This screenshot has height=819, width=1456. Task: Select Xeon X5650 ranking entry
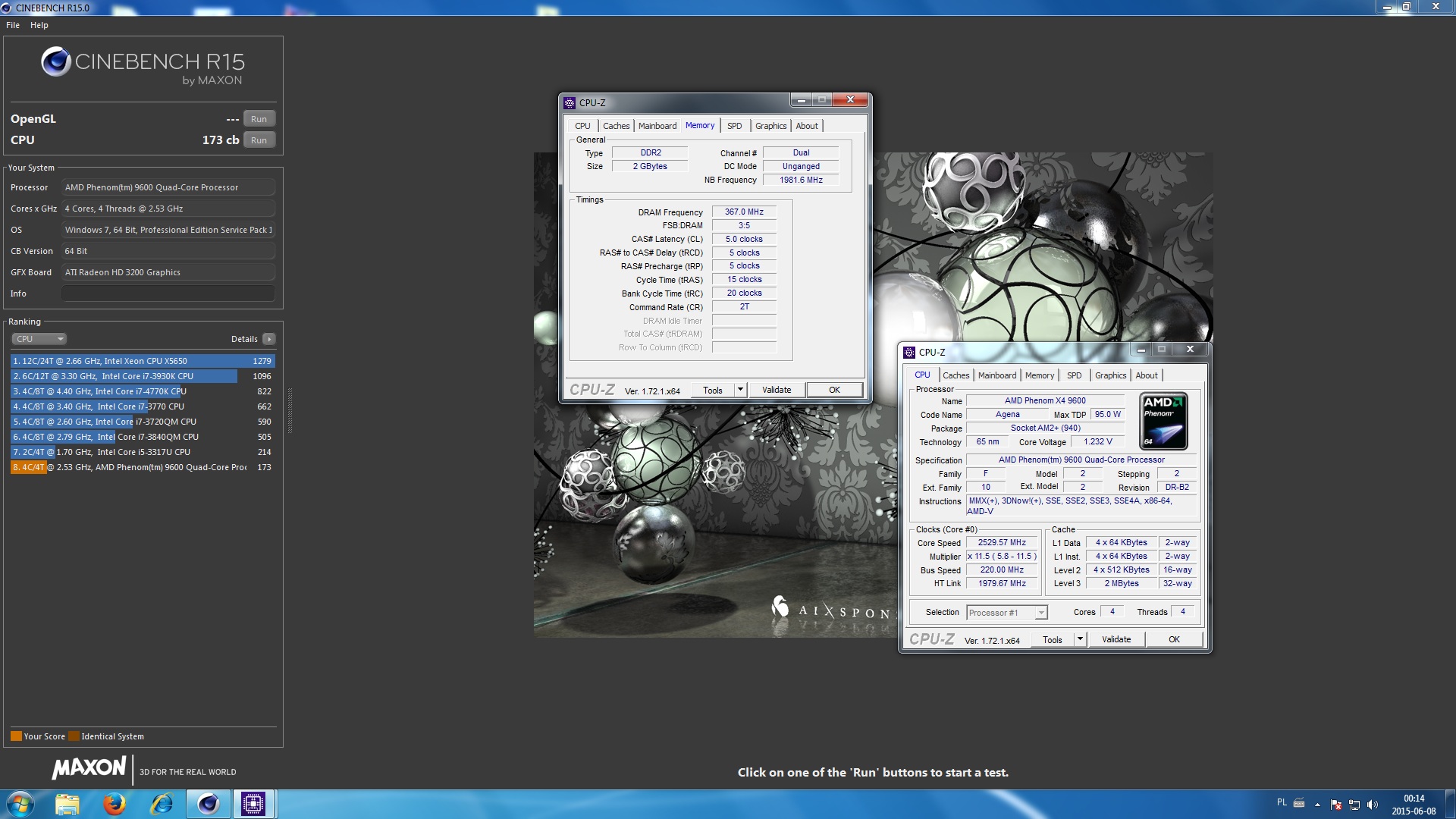coord(143,361)
